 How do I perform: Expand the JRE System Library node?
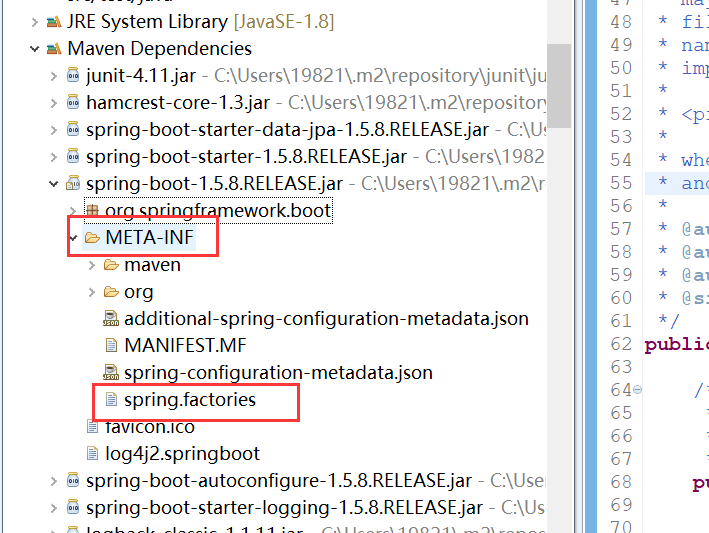(35, 22)
